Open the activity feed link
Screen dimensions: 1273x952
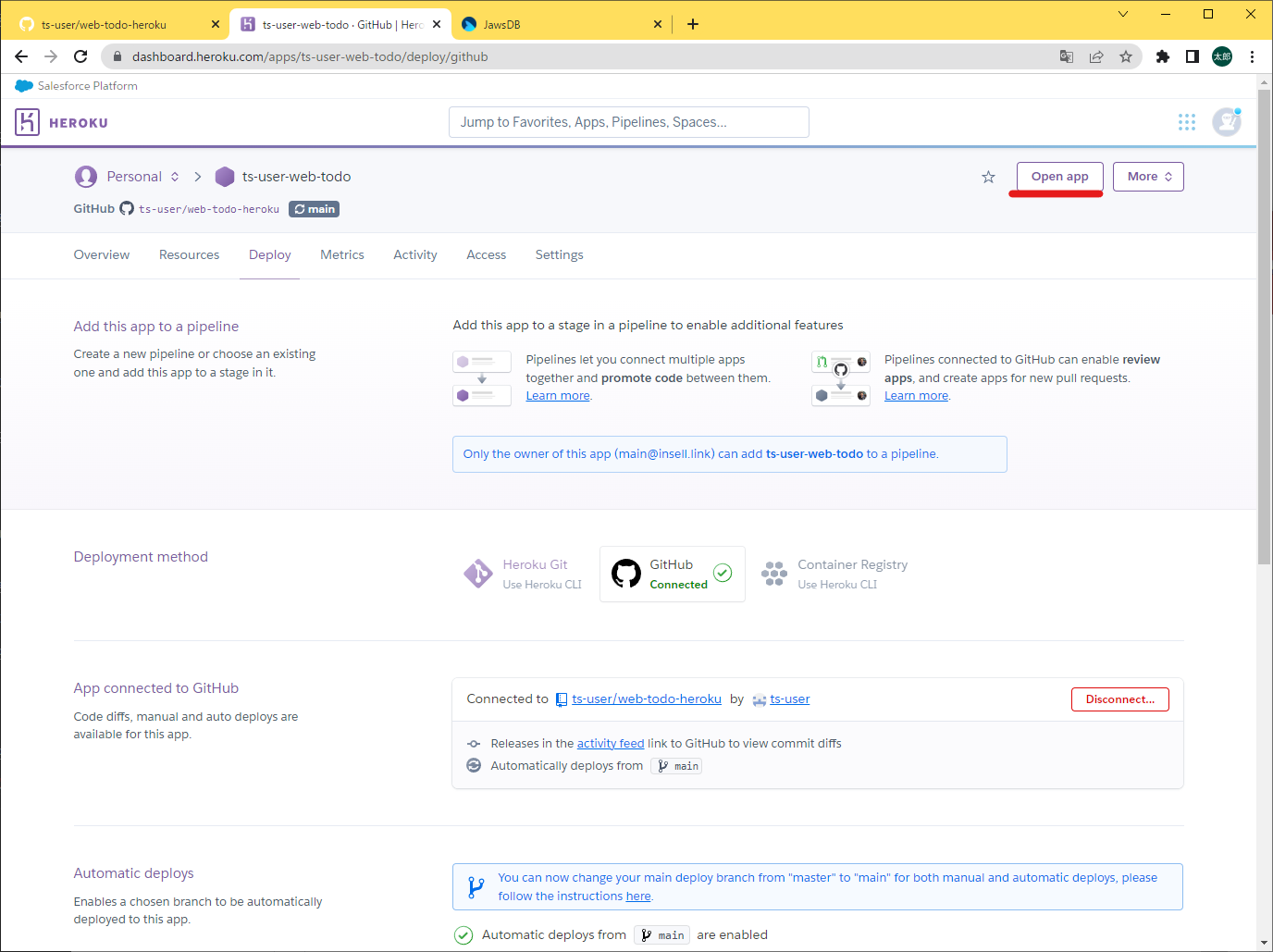pos(611,744)
